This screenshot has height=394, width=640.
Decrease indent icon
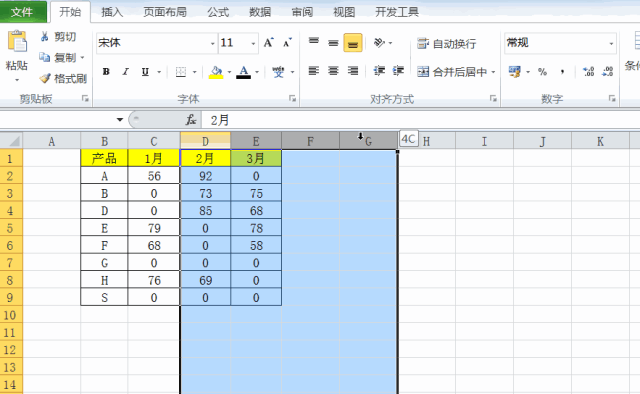(379, 71)
